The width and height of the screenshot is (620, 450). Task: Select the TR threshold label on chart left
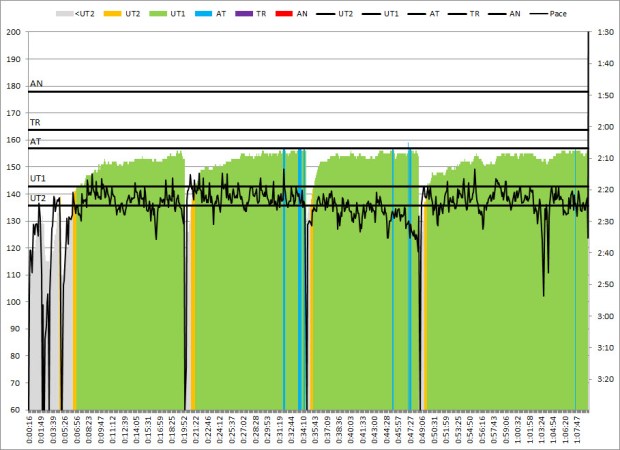coord(35,122)
